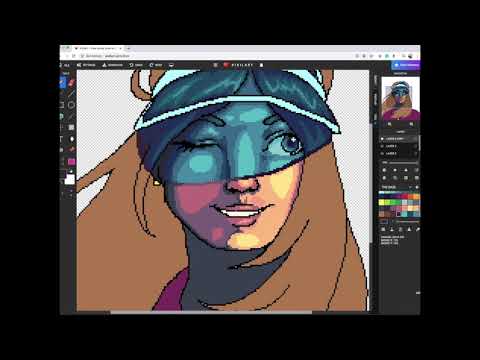The width and height of the screenshot is (480, 360).
Task: Click the browser reload button
Action: 74,56
